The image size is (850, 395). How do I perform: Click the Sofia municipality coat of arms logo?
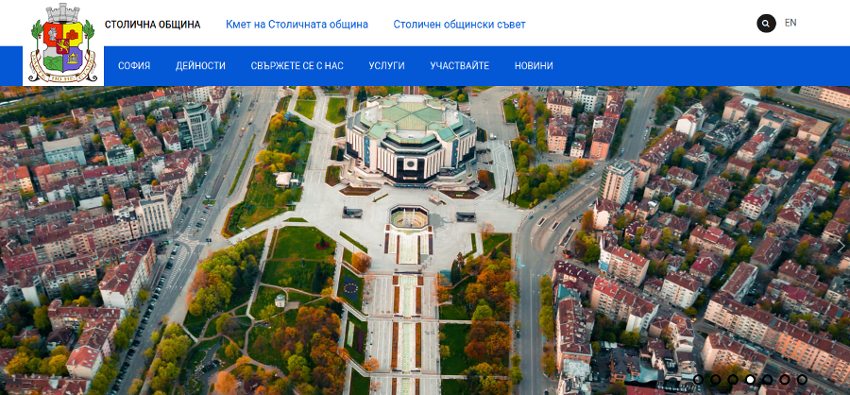(63, 43)
